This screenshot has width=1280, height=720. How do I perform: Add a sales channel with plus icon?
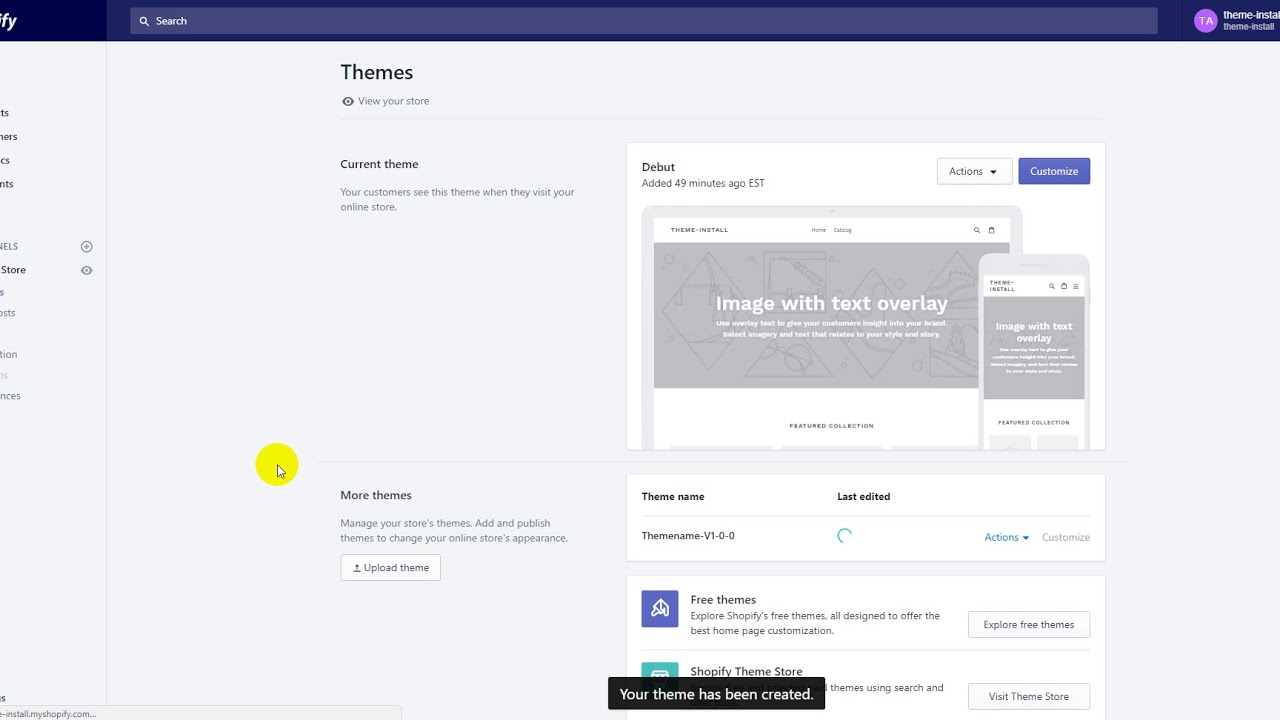(x=86, y=246)
